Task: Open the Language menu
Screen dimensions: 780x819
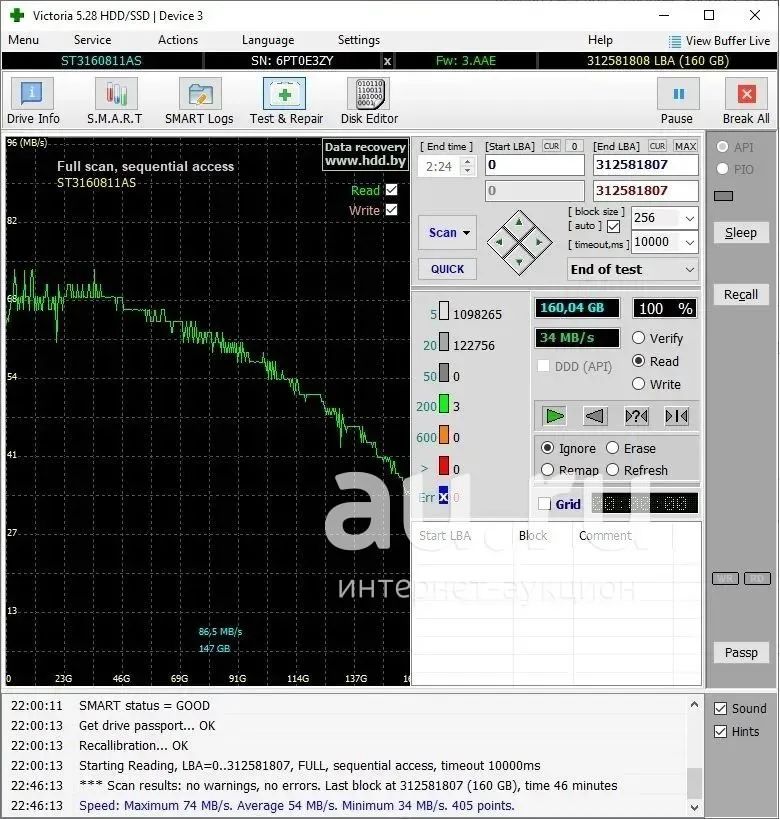Action: coord(268,40)
